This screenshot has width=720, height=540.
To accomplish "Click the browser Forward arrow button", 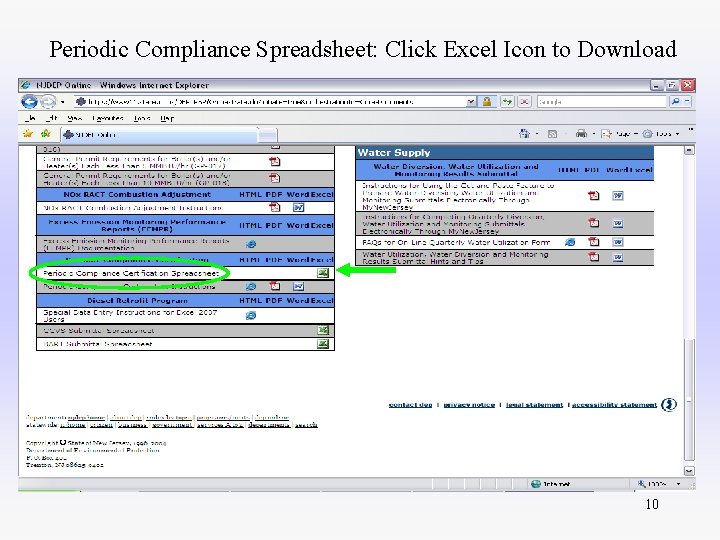I will pos(48,101).
